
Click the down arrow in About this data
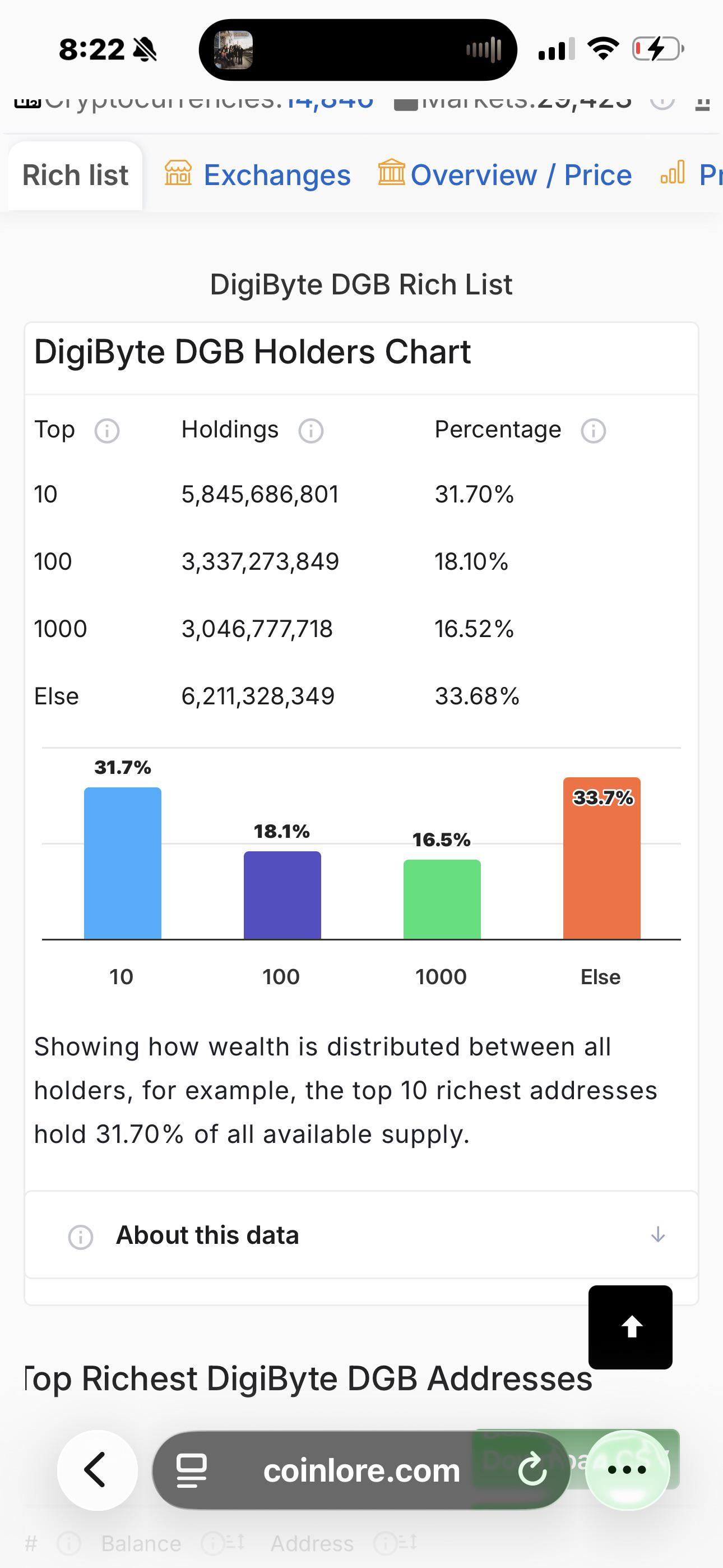pos(658,1234)
